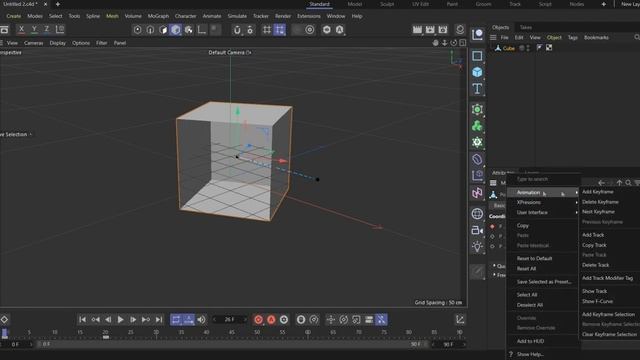Click the Object Manager search icon

pyautogui.click(x=637, y=37)
